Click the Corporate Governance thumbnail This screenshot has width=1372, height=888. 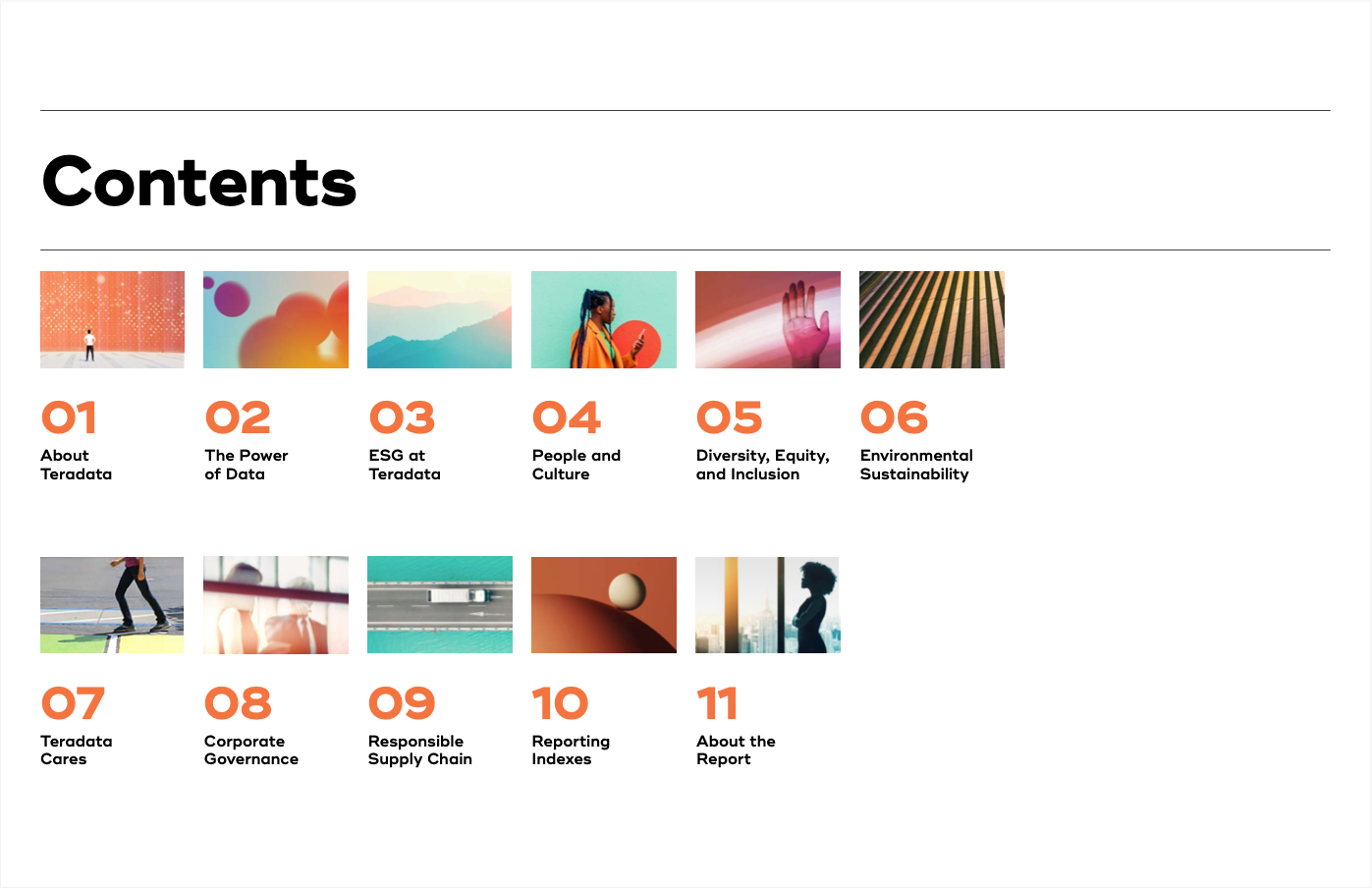(276, 604)
